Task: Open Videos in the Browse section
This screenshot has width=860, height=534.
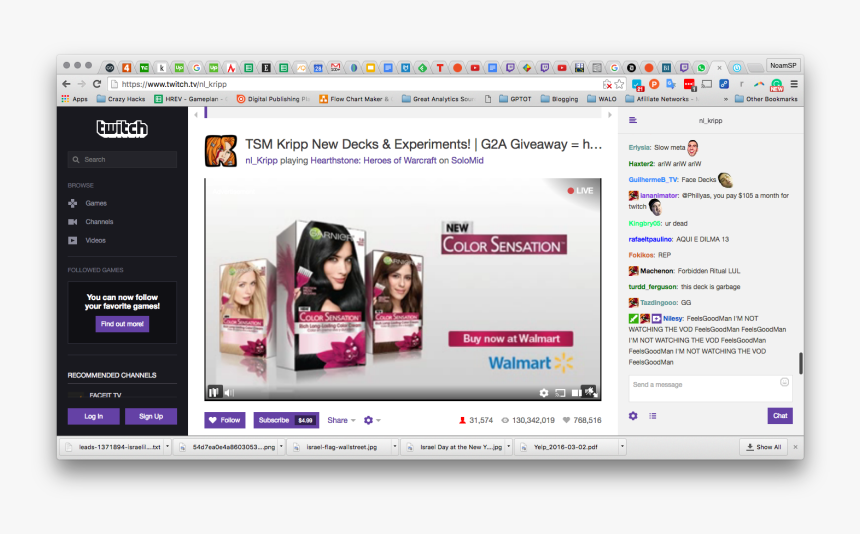Action: (x=95, y=241)
